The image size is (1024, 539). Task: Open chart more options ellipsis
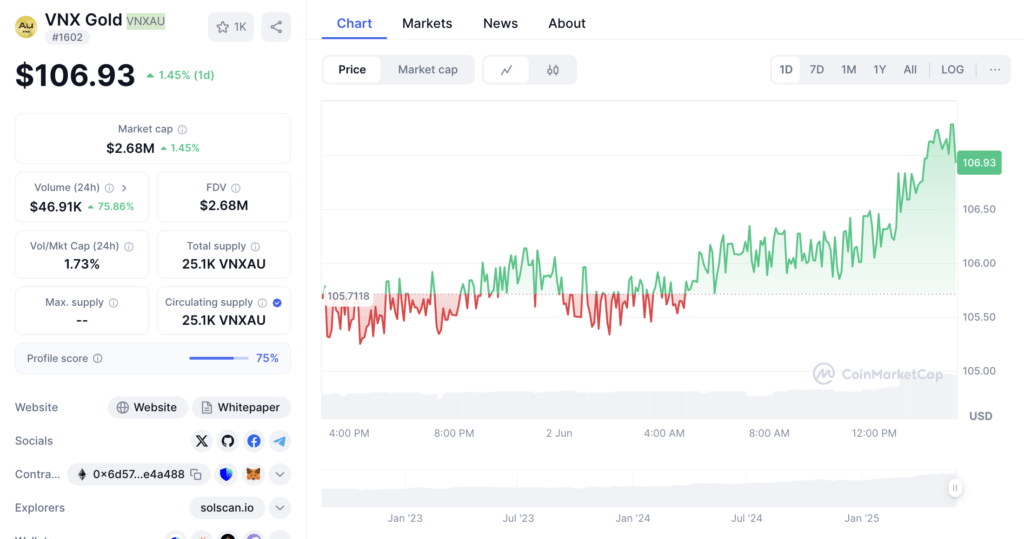coord(995,70)
